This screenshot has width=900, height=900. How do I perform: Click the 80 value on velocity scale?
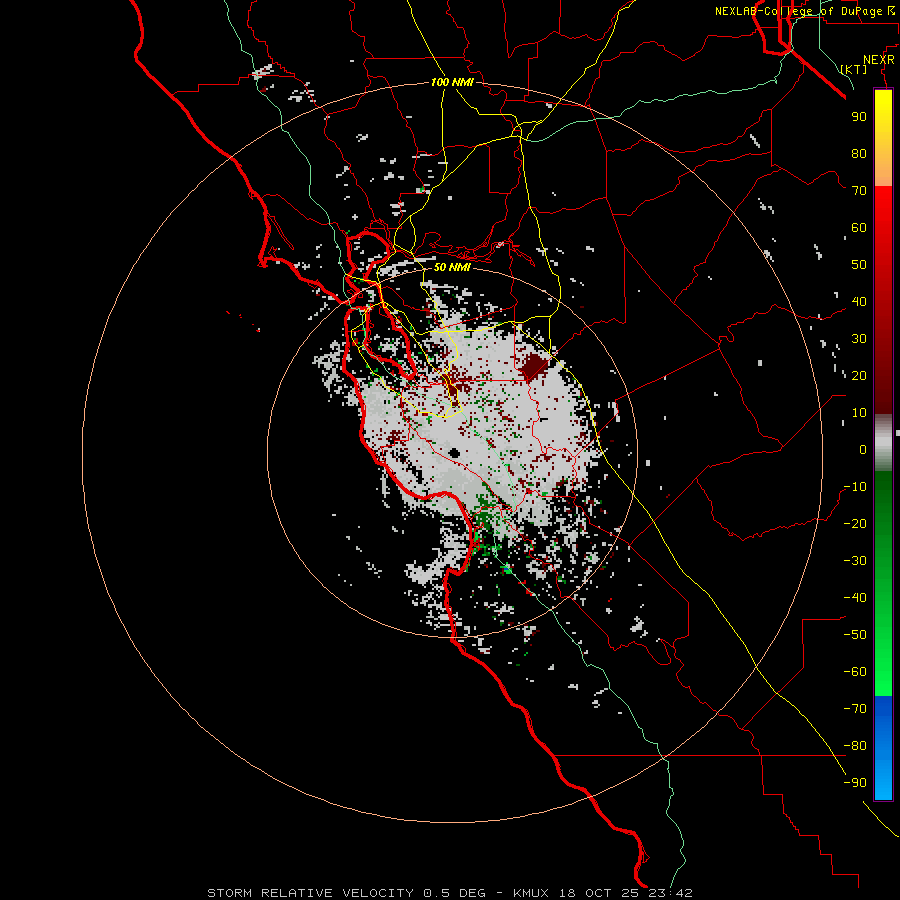point(859,153)
